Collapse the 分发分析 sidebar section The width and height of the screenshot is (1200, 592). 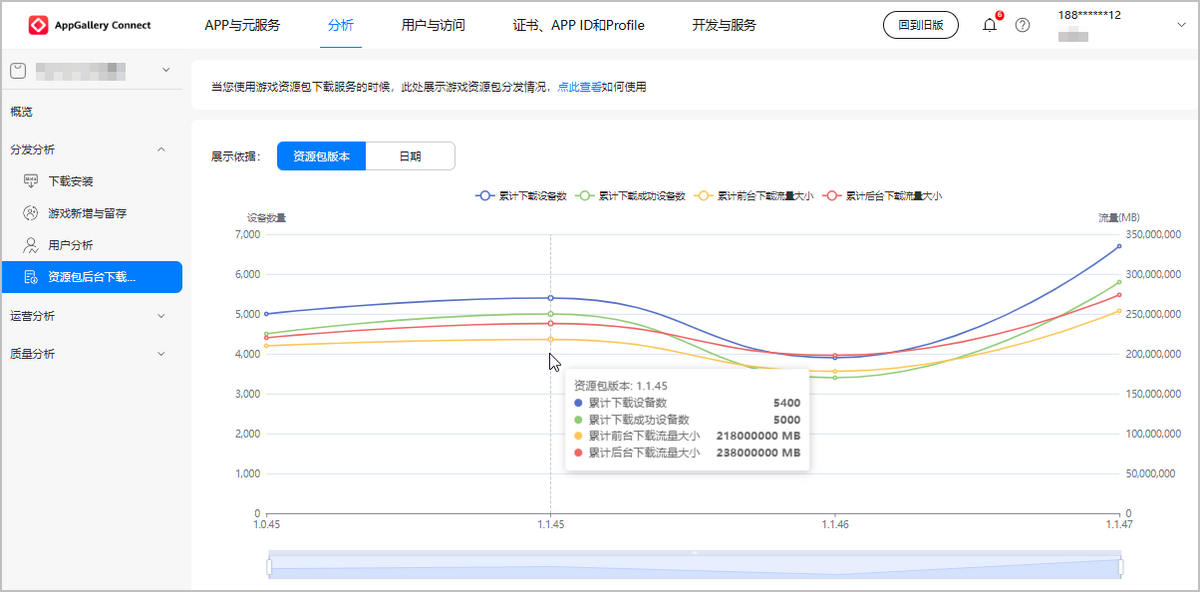(x=162, y=149)
